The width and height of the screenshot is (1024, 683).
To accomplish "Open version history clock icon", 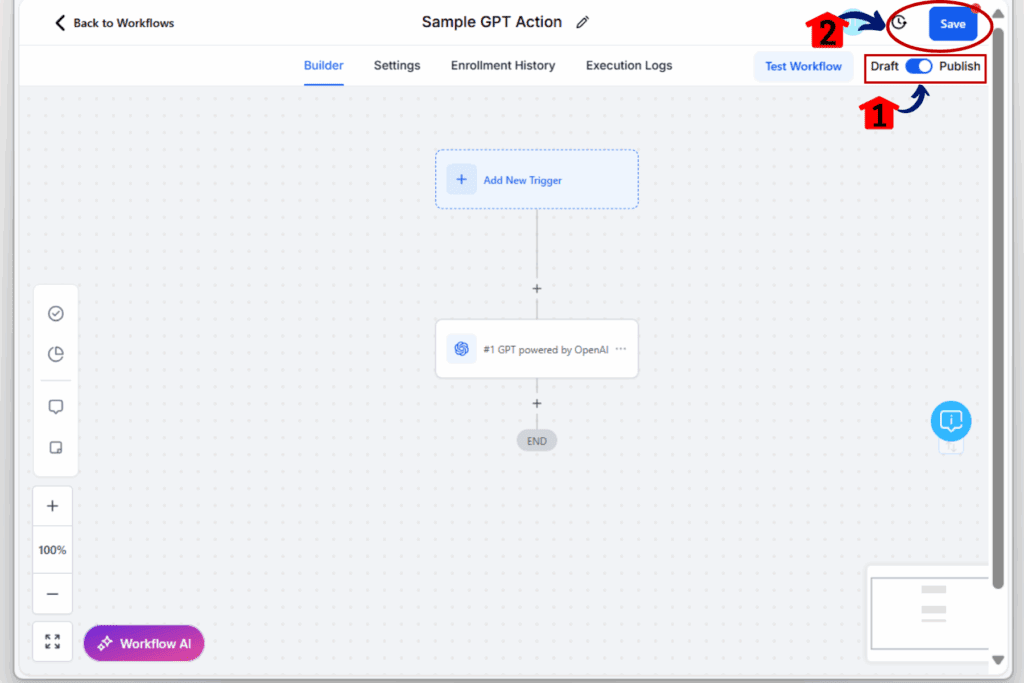I will tap(899, 23).
